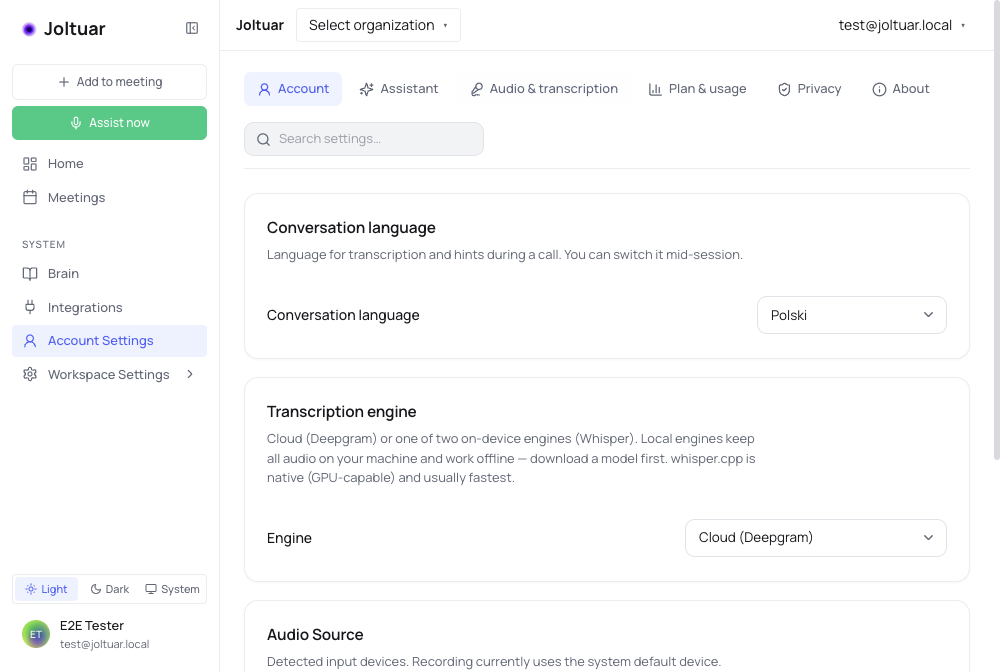
Task: Click the Add to meeting button
Action: pyautogui.click(x=110, y=82)
